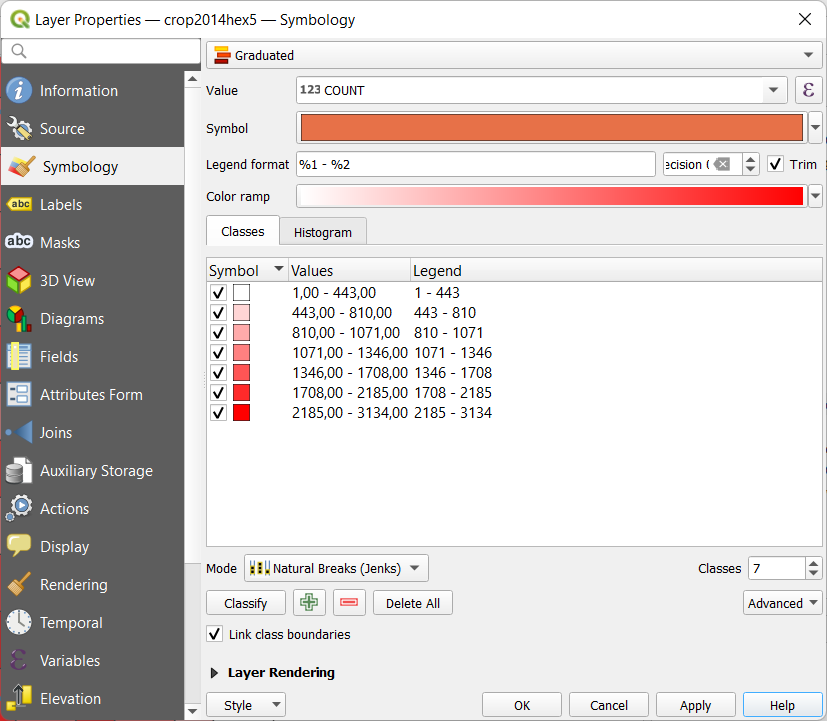Open the Graduated renderer type dropdown

coord(514,56)
